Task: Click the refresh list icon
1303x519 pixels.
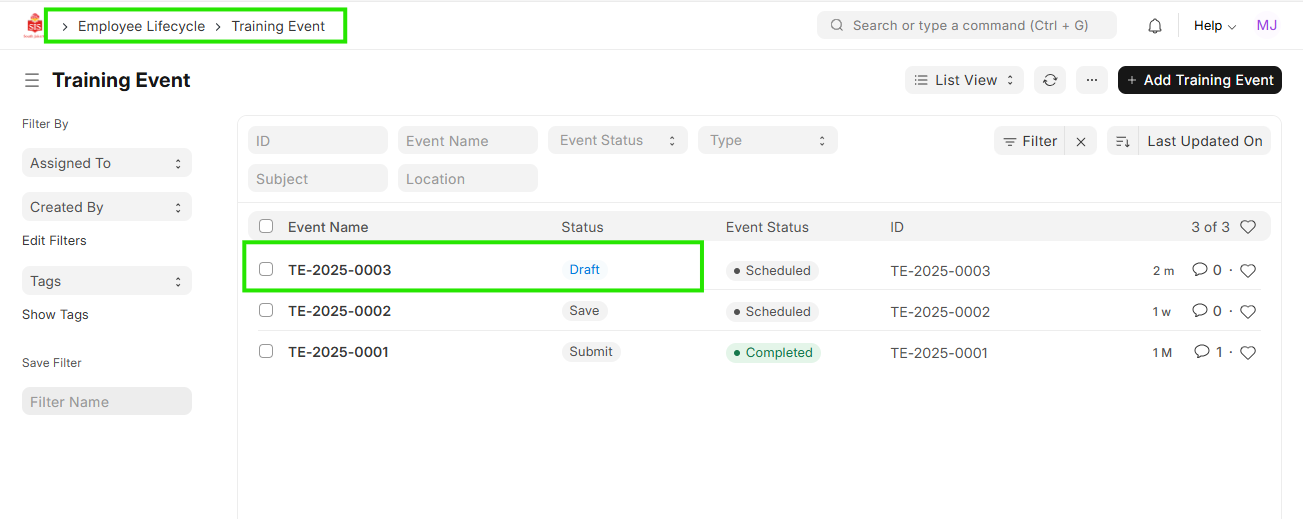Action: point(1050,80)
